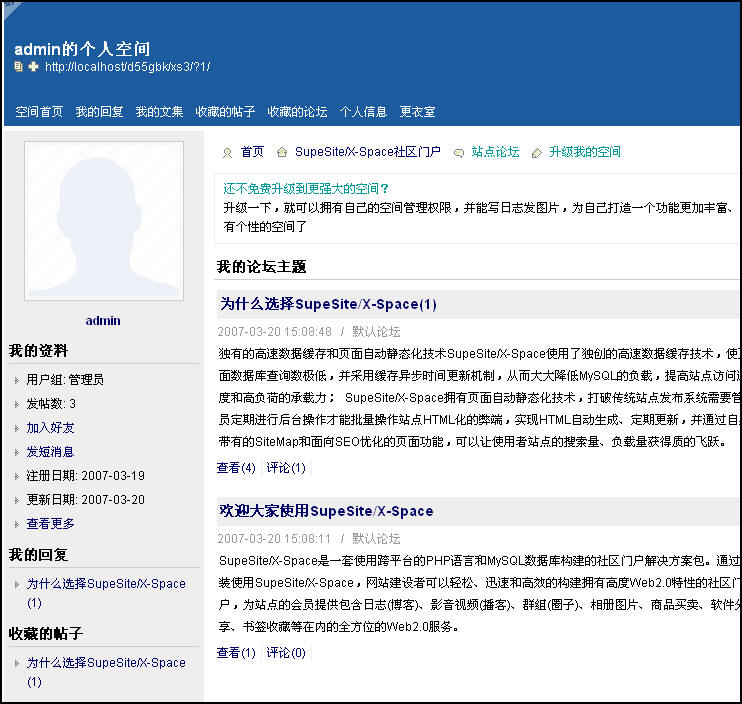Open the 收藏的论坛 tab
The height and width of the screenshot is (704, 742).
[x=297, y=112]
